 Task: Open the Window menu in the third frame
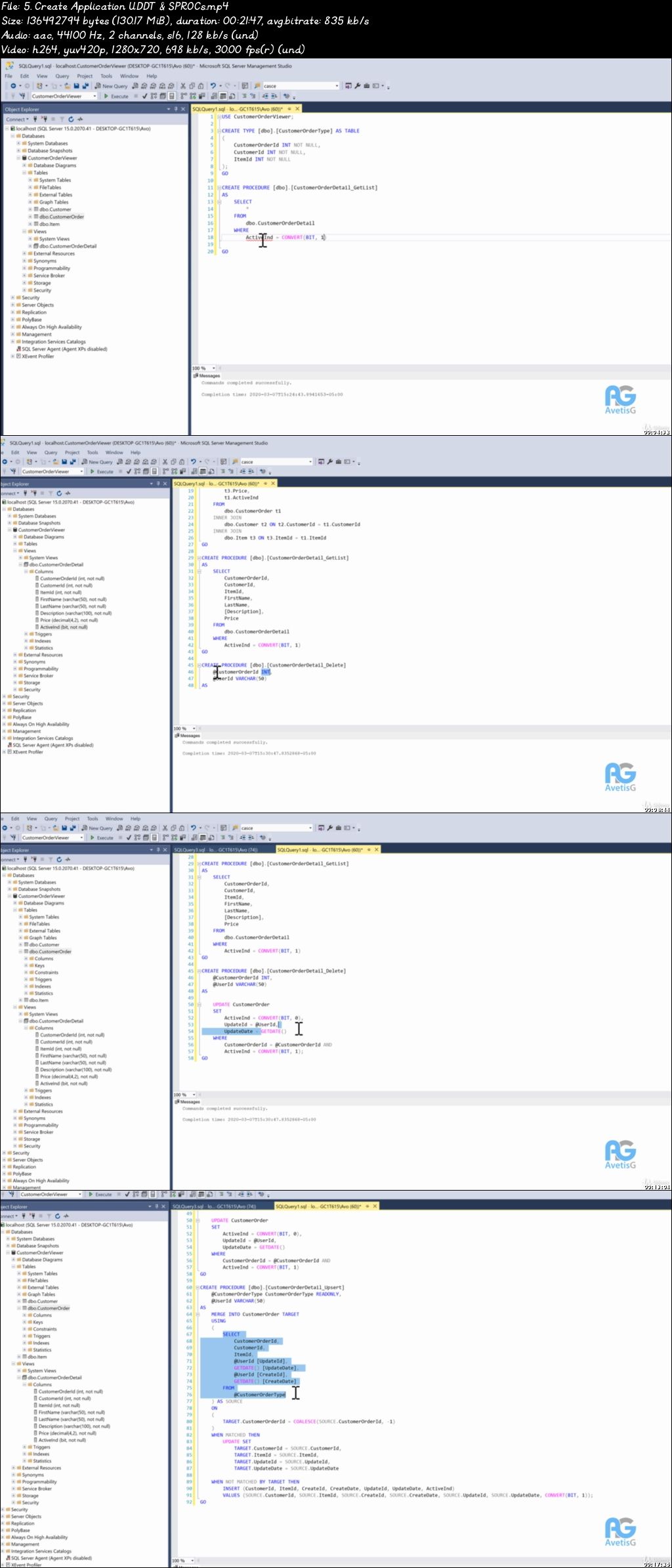(x=114, y=818)
